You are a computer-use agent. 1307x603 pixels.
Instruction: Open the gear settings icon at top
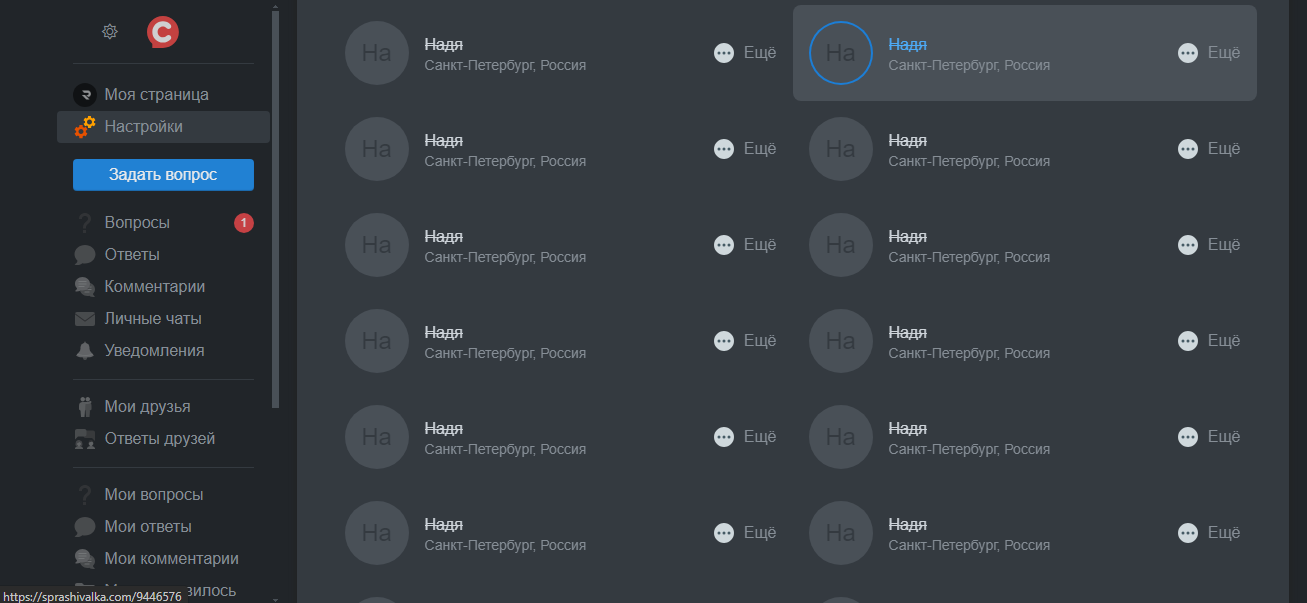110,32
